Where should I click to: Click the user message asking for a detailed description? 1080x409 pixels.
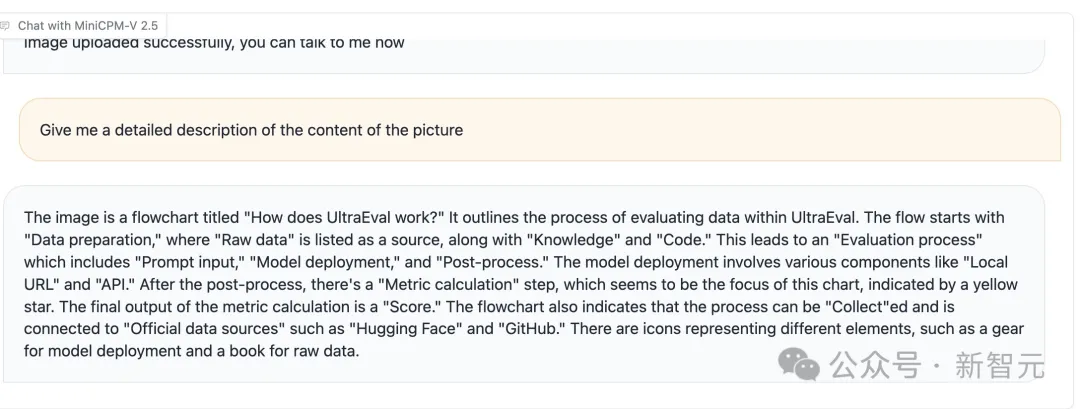[x=539, y=129]
